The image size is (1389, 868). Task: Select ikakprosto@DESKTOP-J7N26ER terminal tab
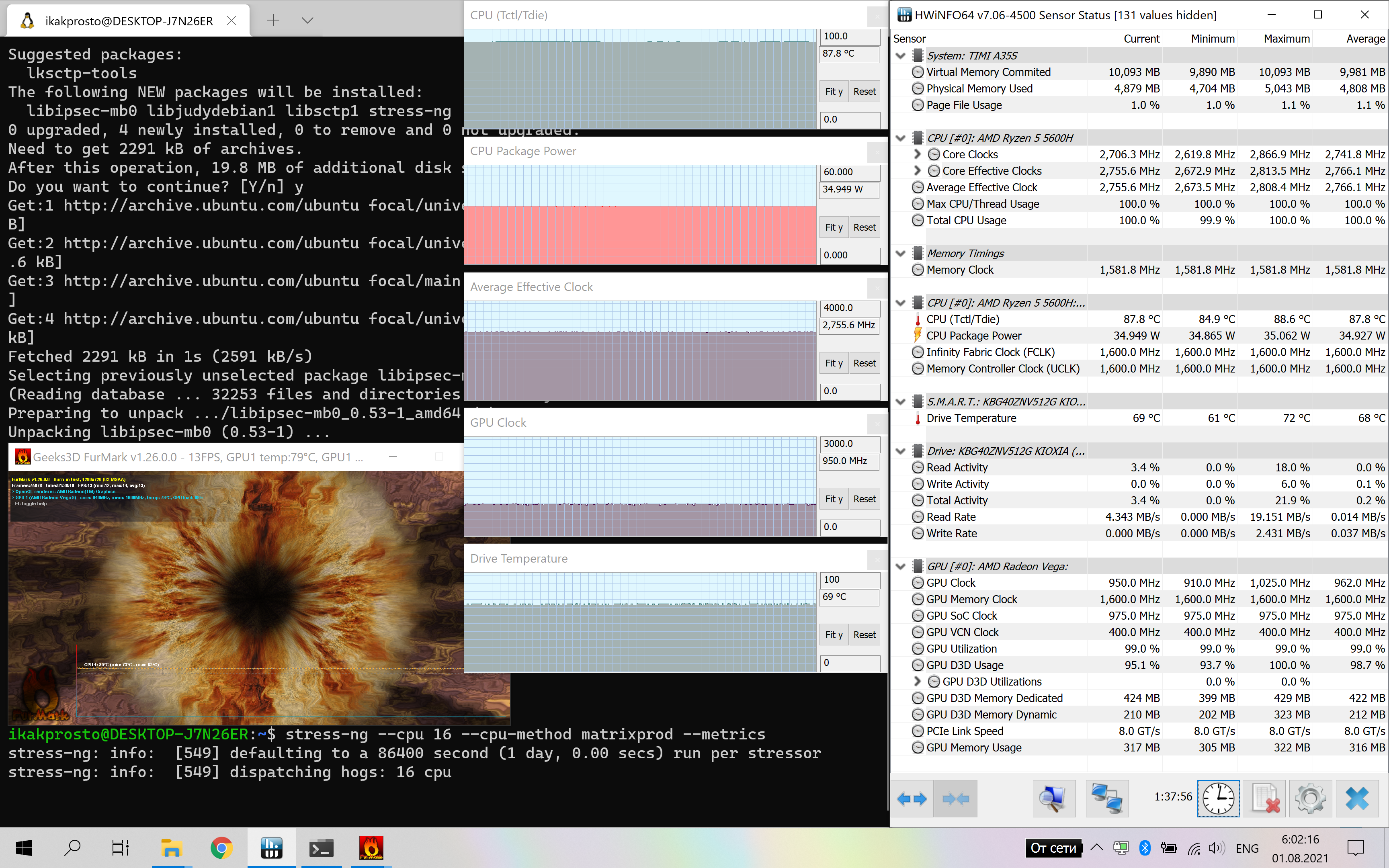tap(129, 20)
